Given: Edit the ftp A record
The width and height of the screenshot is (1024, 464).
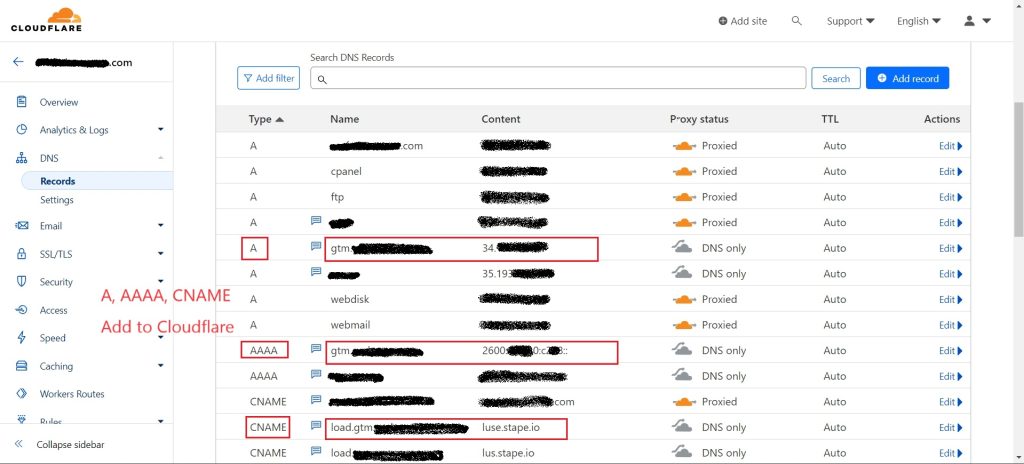Looking at the screenshot, I should pos(950,197).
